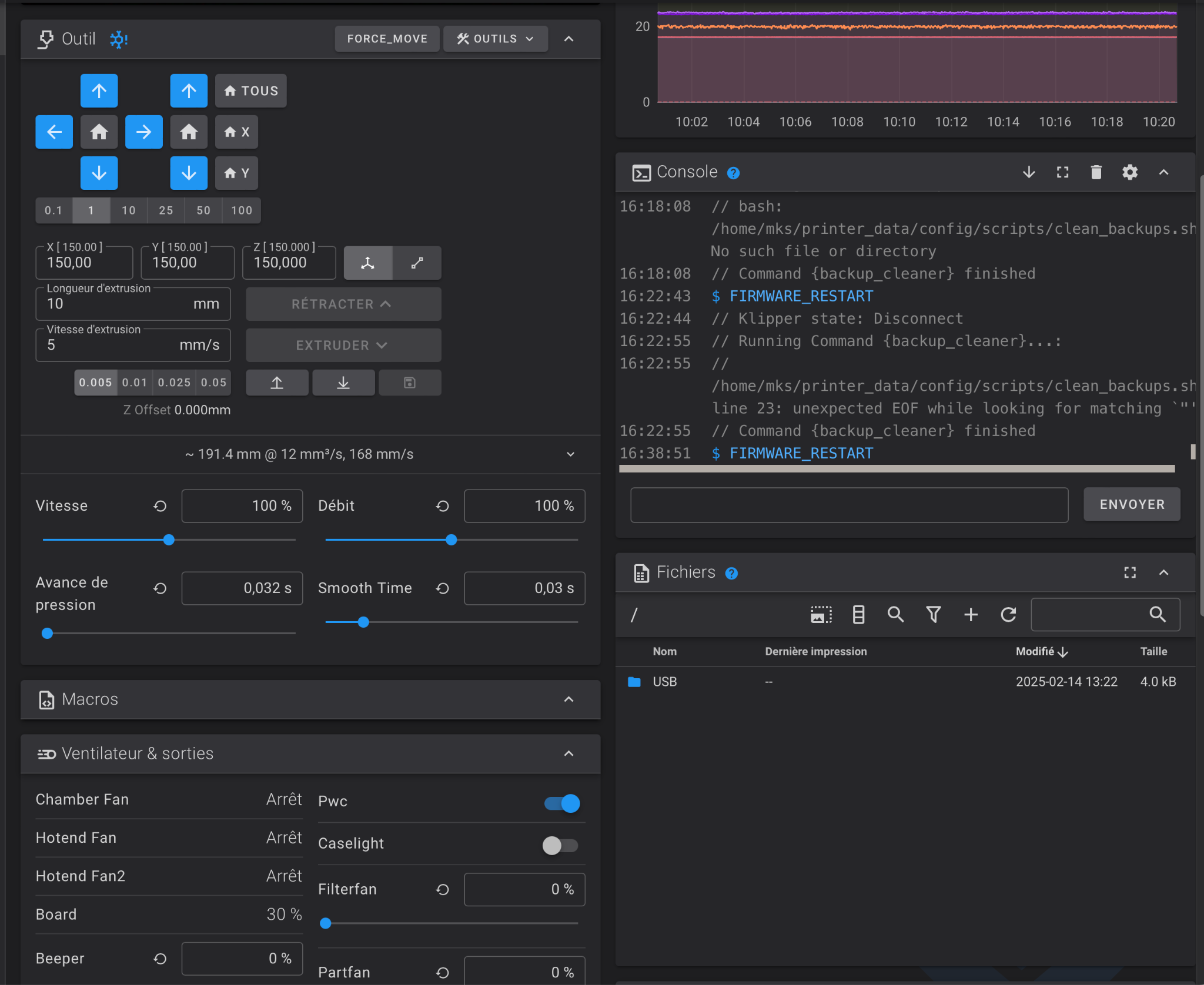The height and width of the screenshot is (985, 1204).
Task: Open the filter icon in Fichiers toolbar
Action: [x=933, y=615]
